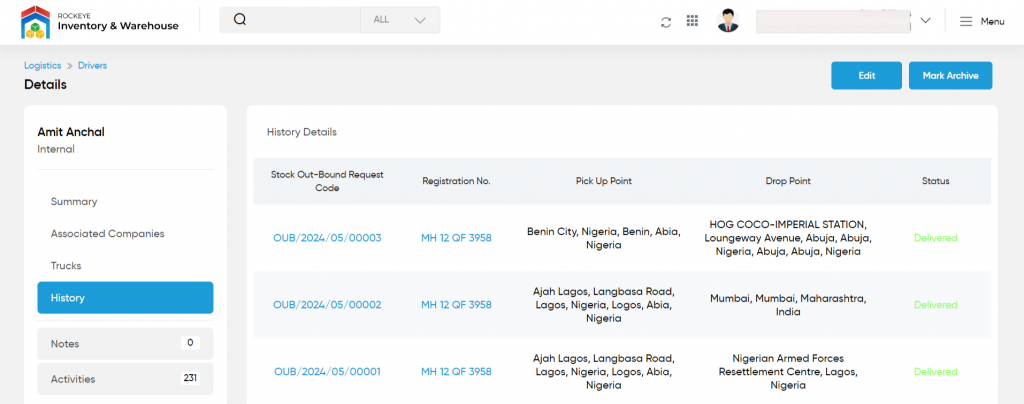The height and width of the screenshot is (404, 1024).
Task: Open the Activities panel with count 231
Action: pyautogui.click(x=125, y=379)
